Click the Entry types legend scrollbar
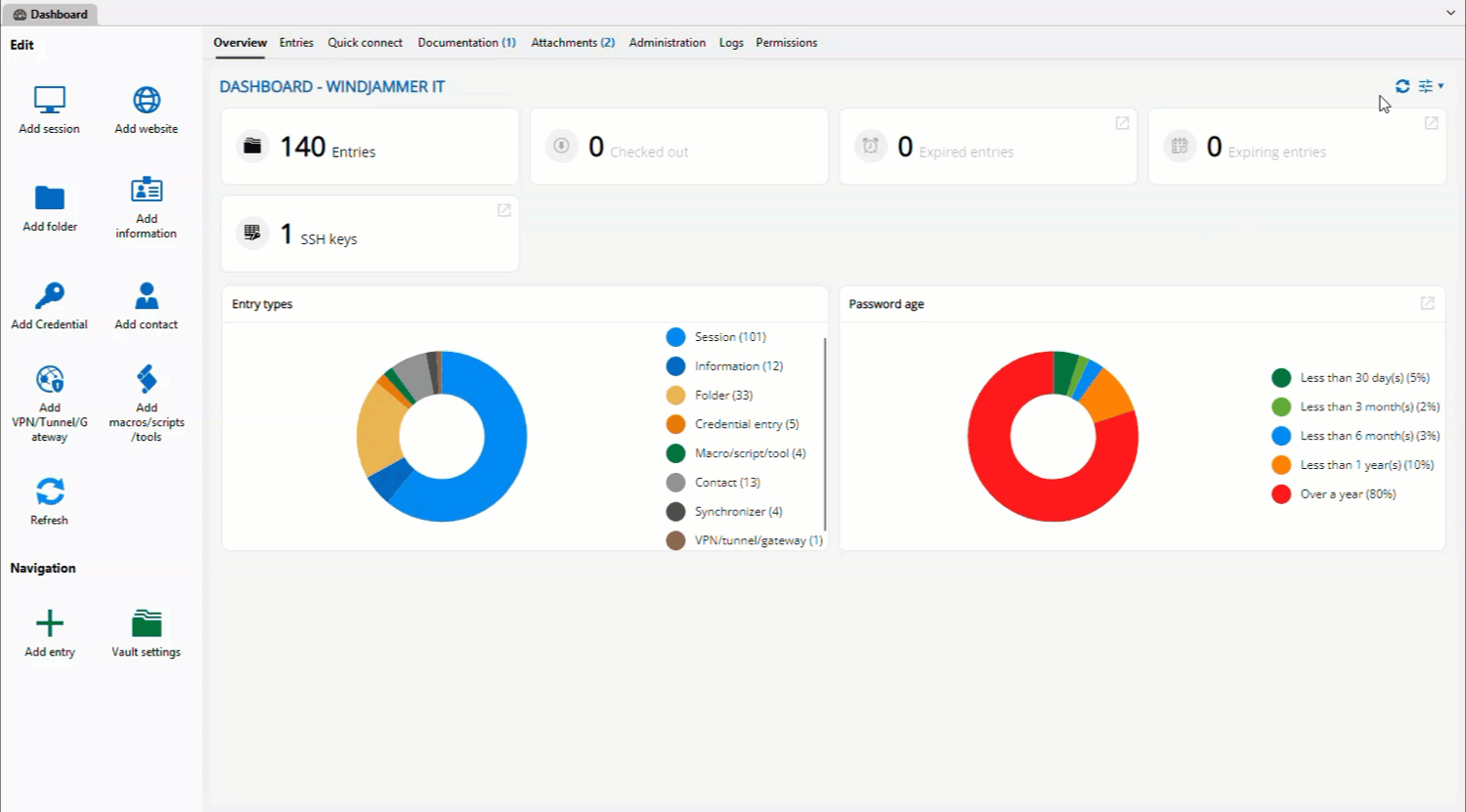Viewport: 1466px width, 812px height. coord(824,430)
